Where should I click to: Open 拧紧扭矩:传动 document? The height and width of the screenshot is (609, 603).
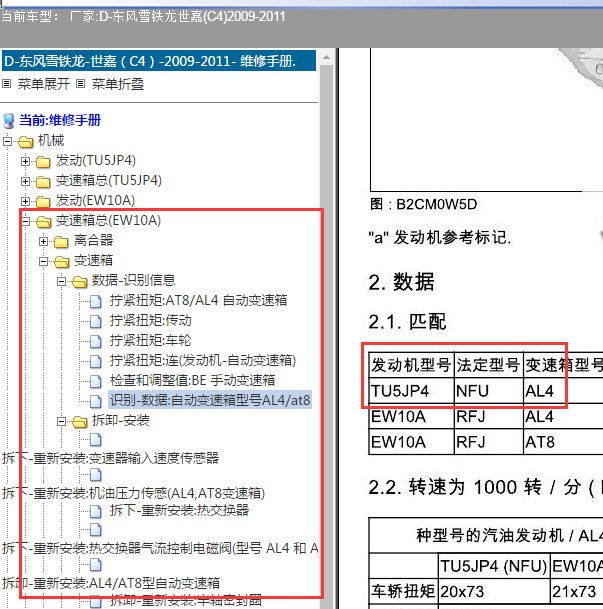tap(151, 320)
